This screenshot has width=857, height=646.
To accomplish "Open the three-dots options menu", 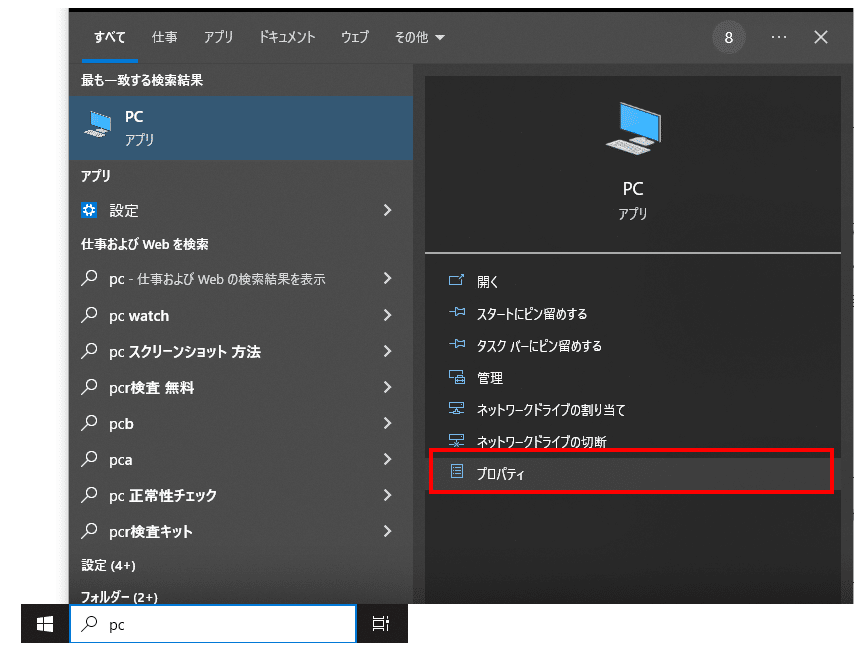I will [779, 37].
